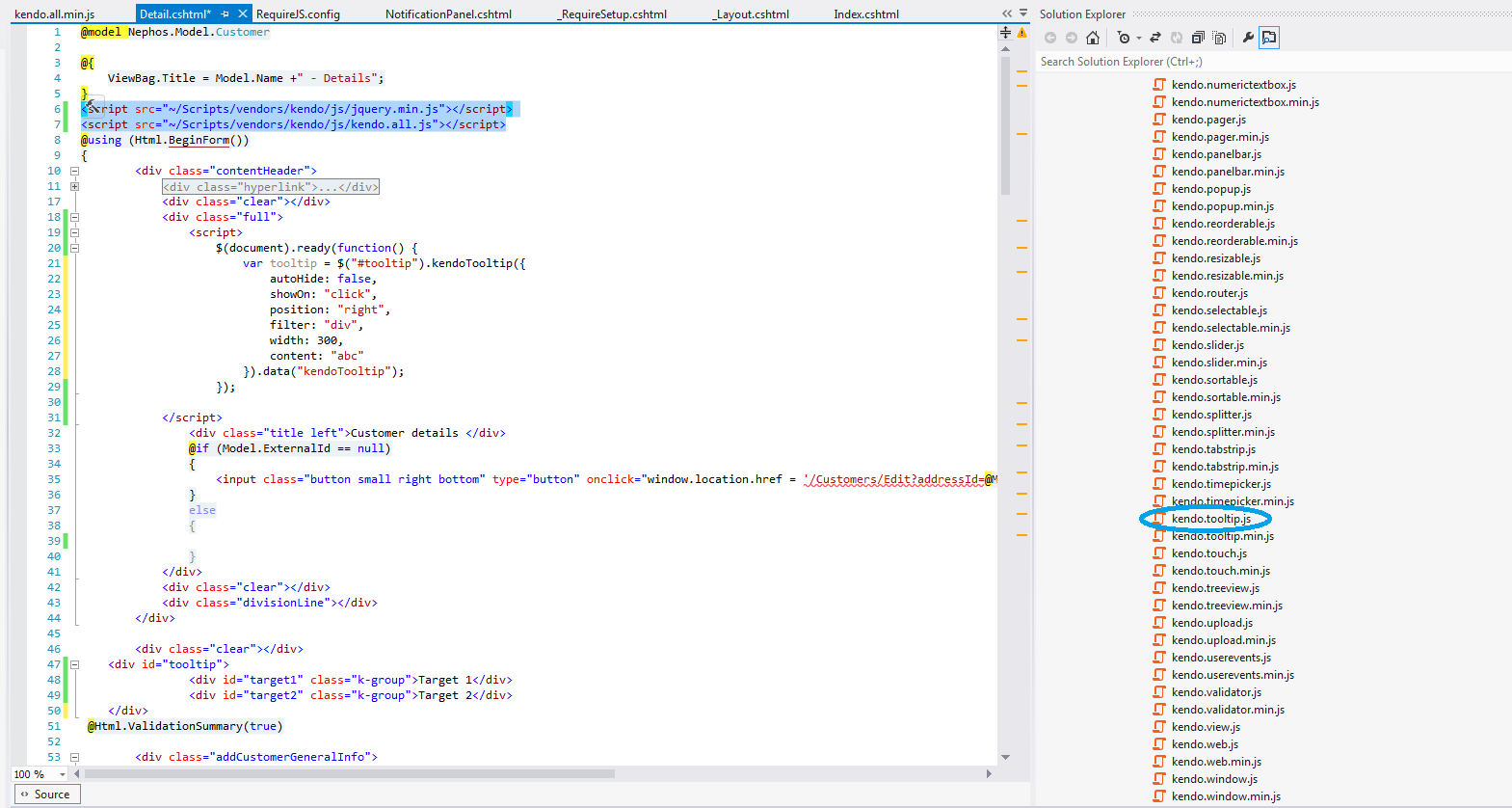Click the Sync with Active Document icon
The width and height of the screenshot is (1512, 808).
tap(1155, 38)
